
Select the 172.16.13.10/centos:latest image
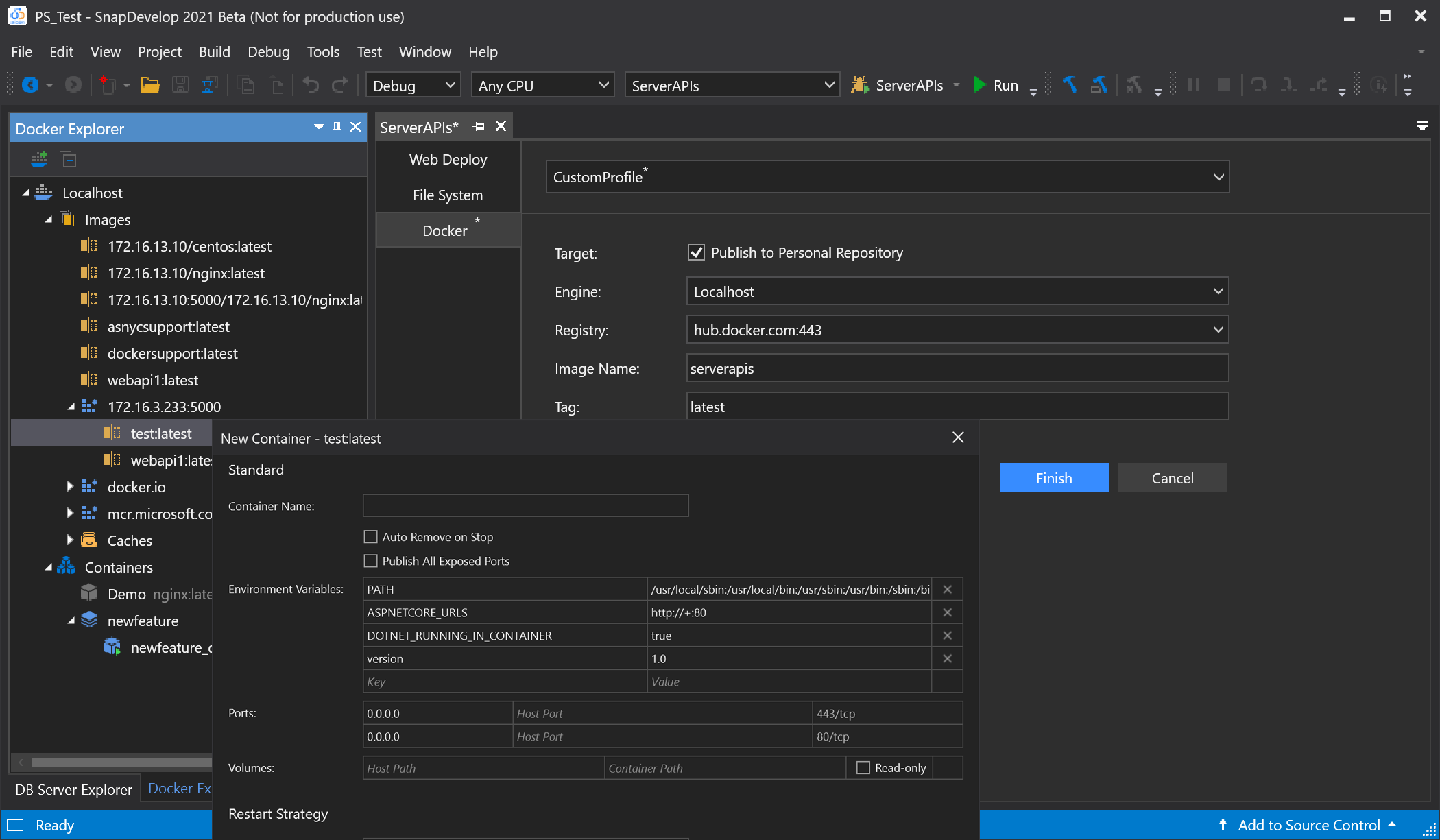189,247
